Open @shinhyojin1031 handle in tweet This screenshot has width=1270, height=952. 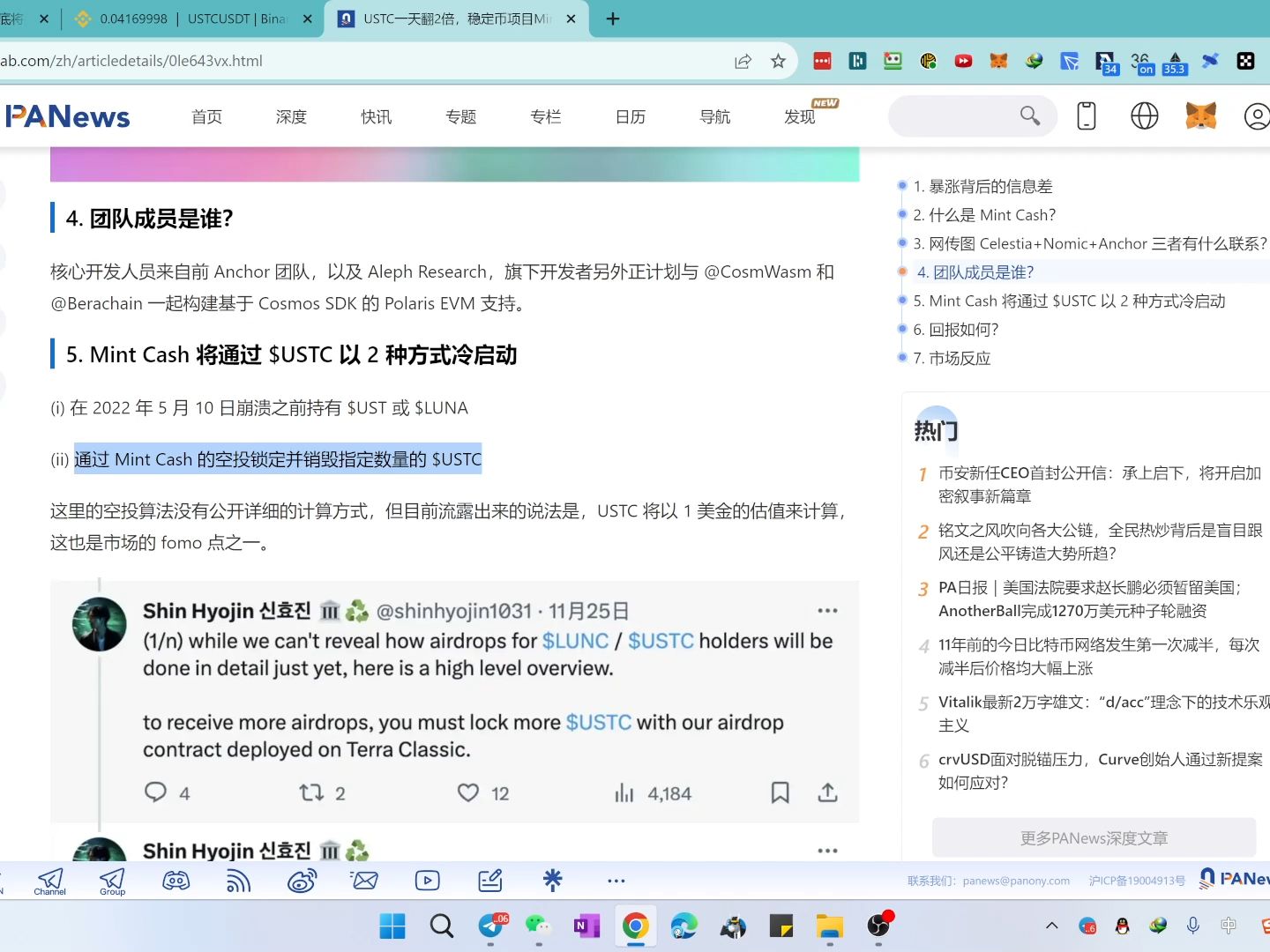[454, 611]
